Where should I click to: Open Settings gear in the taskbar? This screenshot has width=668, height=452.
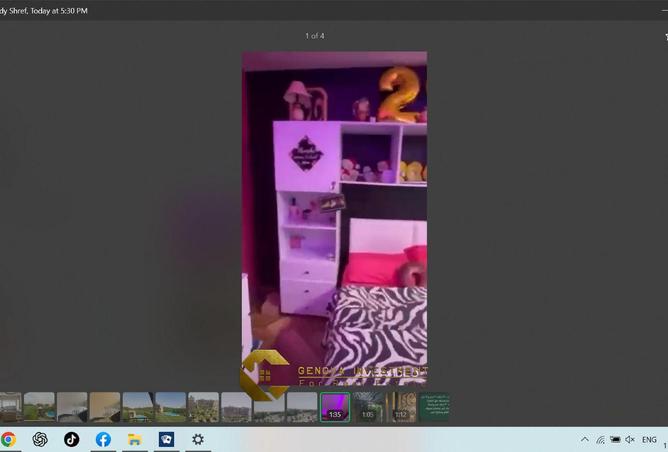point(198,439)
